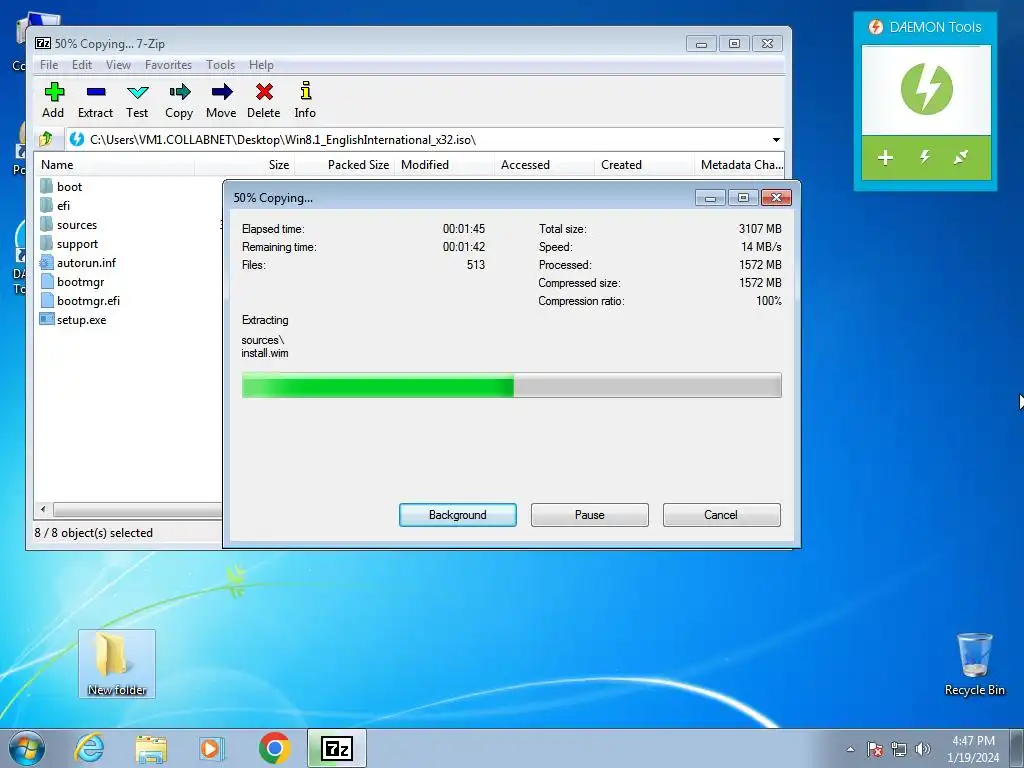
Task: Click the 7-Zip taskbar button
Action: coord(337,748)
